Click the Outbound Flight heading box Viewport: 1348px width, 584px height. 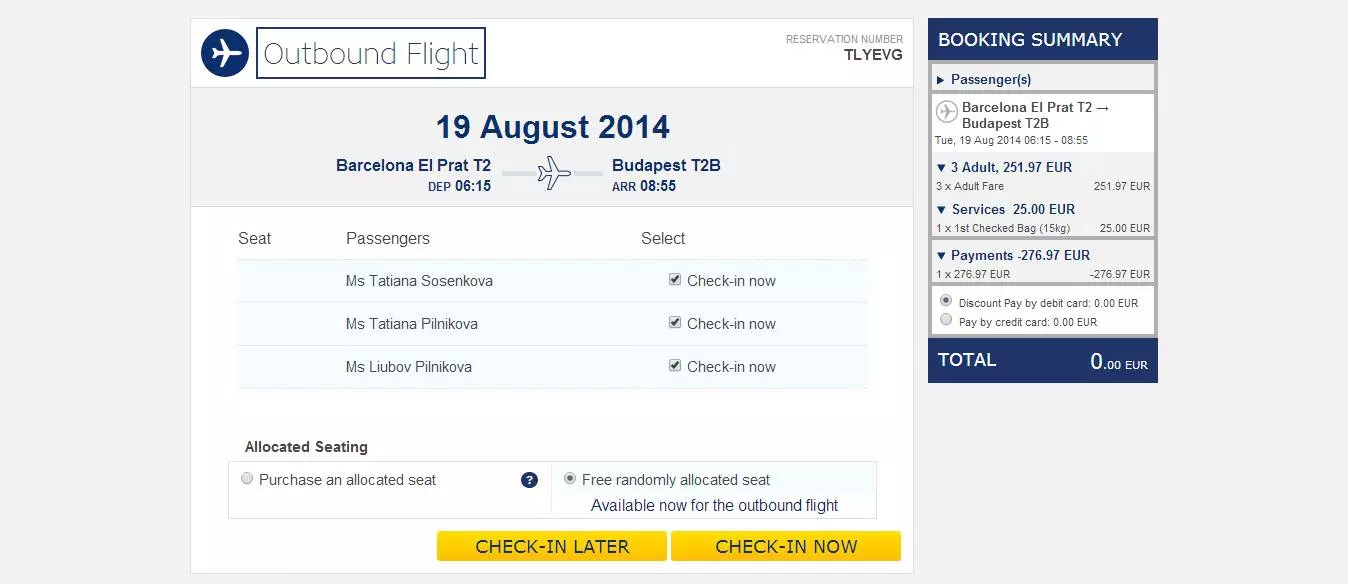pyautogui.click(x=371, y=53)
